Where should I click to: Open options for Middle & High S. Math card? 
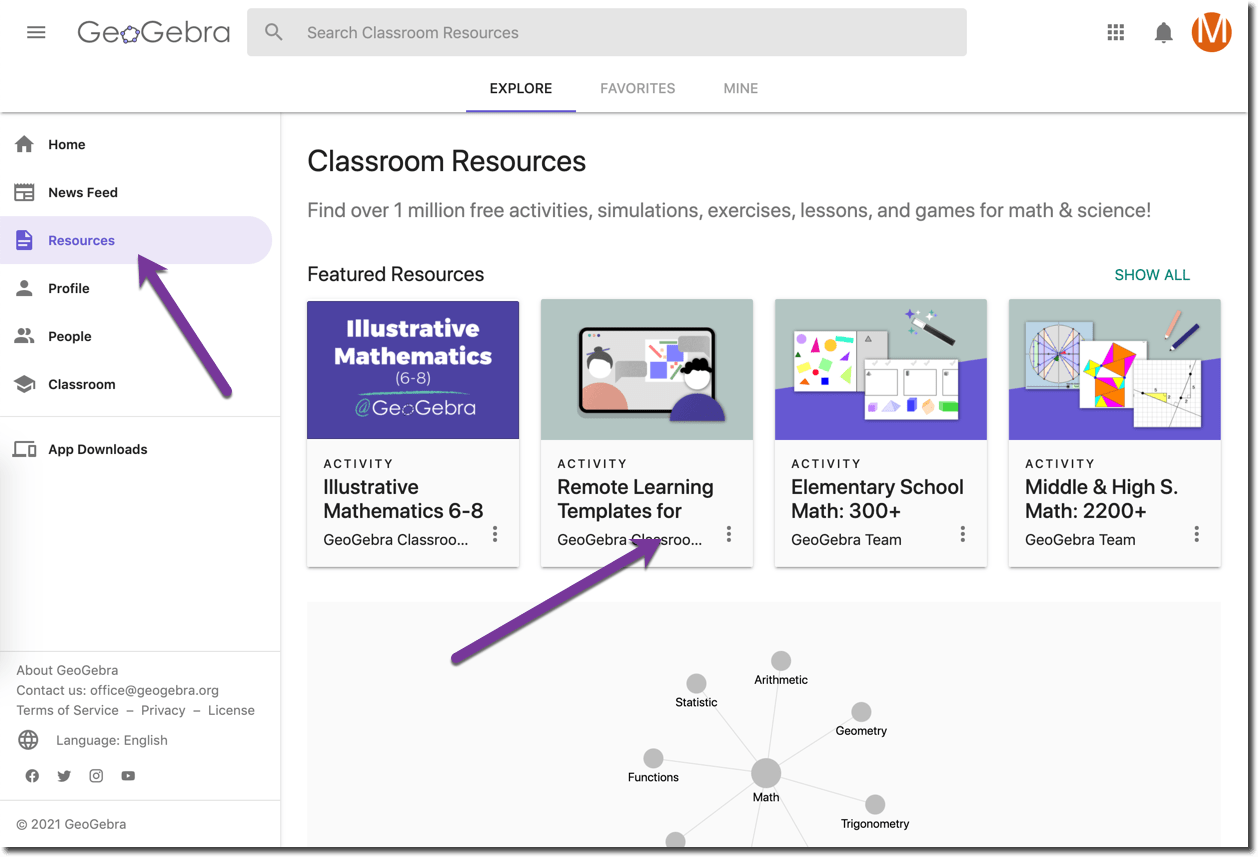(1197, 534)
